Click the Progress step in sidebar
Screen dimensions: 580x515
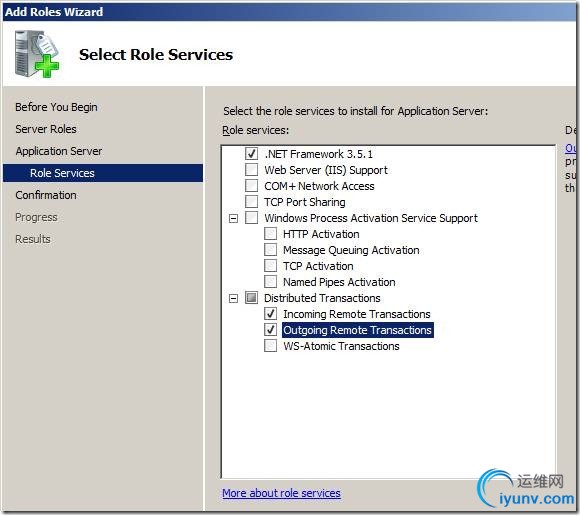coord(36,217)
